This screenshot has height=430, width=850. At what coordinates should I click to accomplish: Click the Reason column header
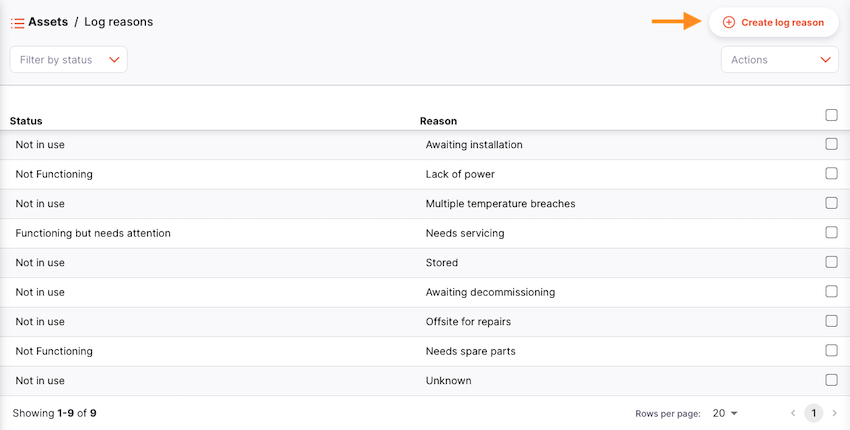point(438,121)
